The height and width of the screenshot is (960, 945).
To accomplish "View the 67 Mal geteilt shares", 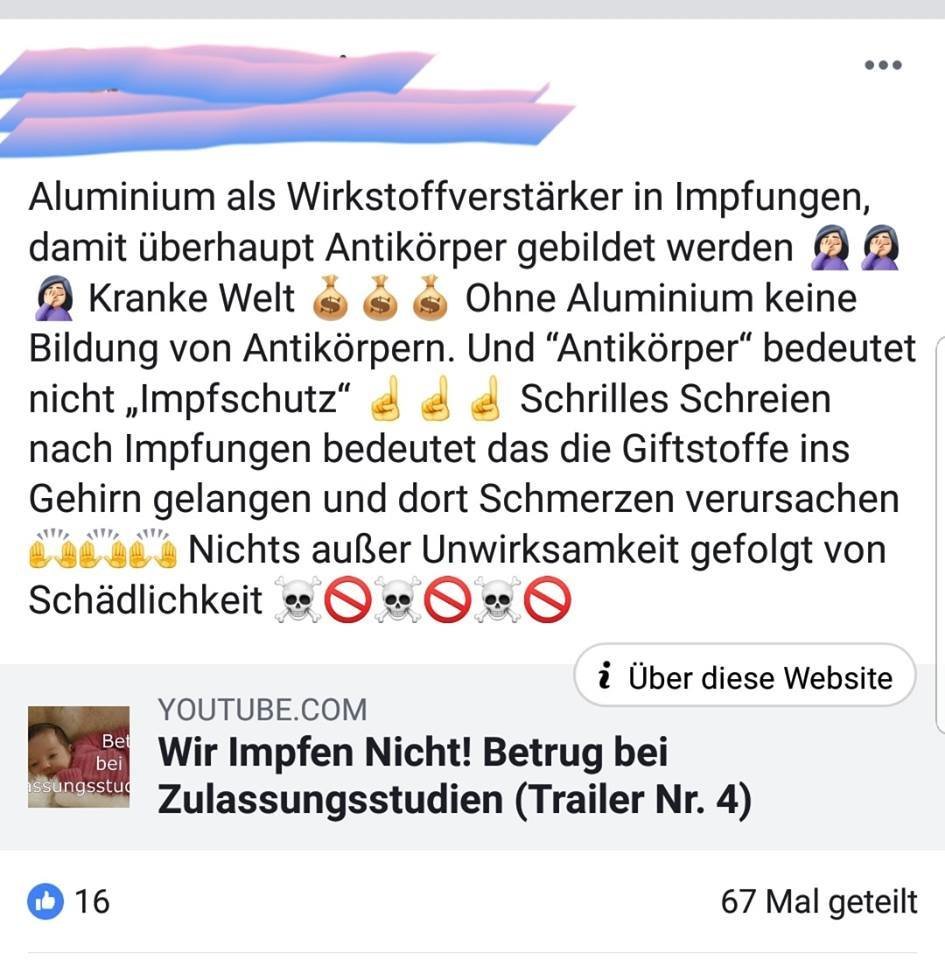I will click(x=818, y=901).
